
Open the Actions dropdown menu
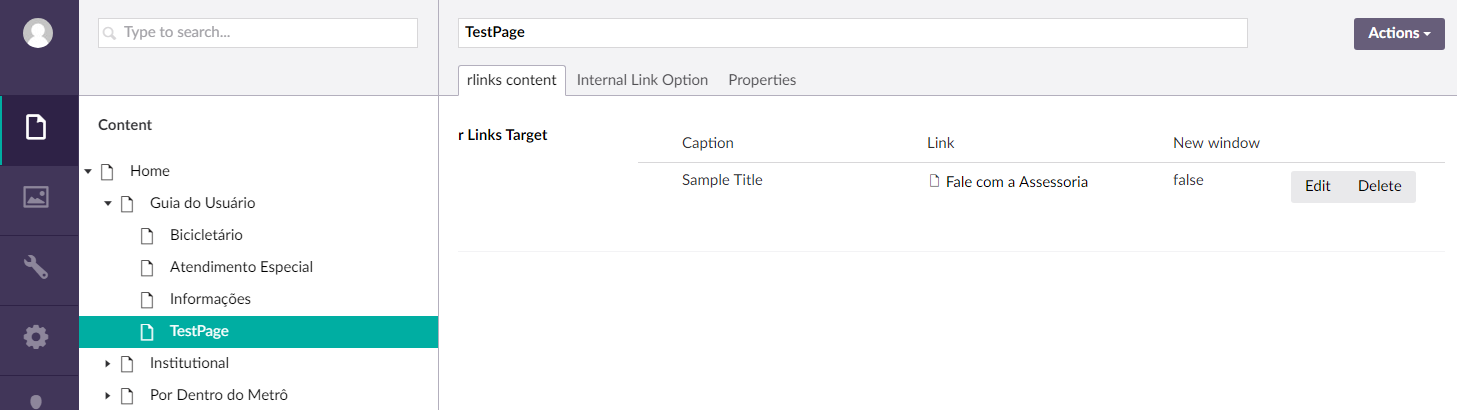pos(1399,33)
